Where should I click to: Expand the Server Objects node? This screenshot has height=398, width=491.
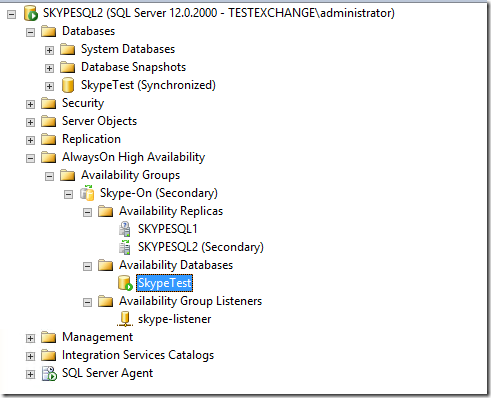coord(30,122)
